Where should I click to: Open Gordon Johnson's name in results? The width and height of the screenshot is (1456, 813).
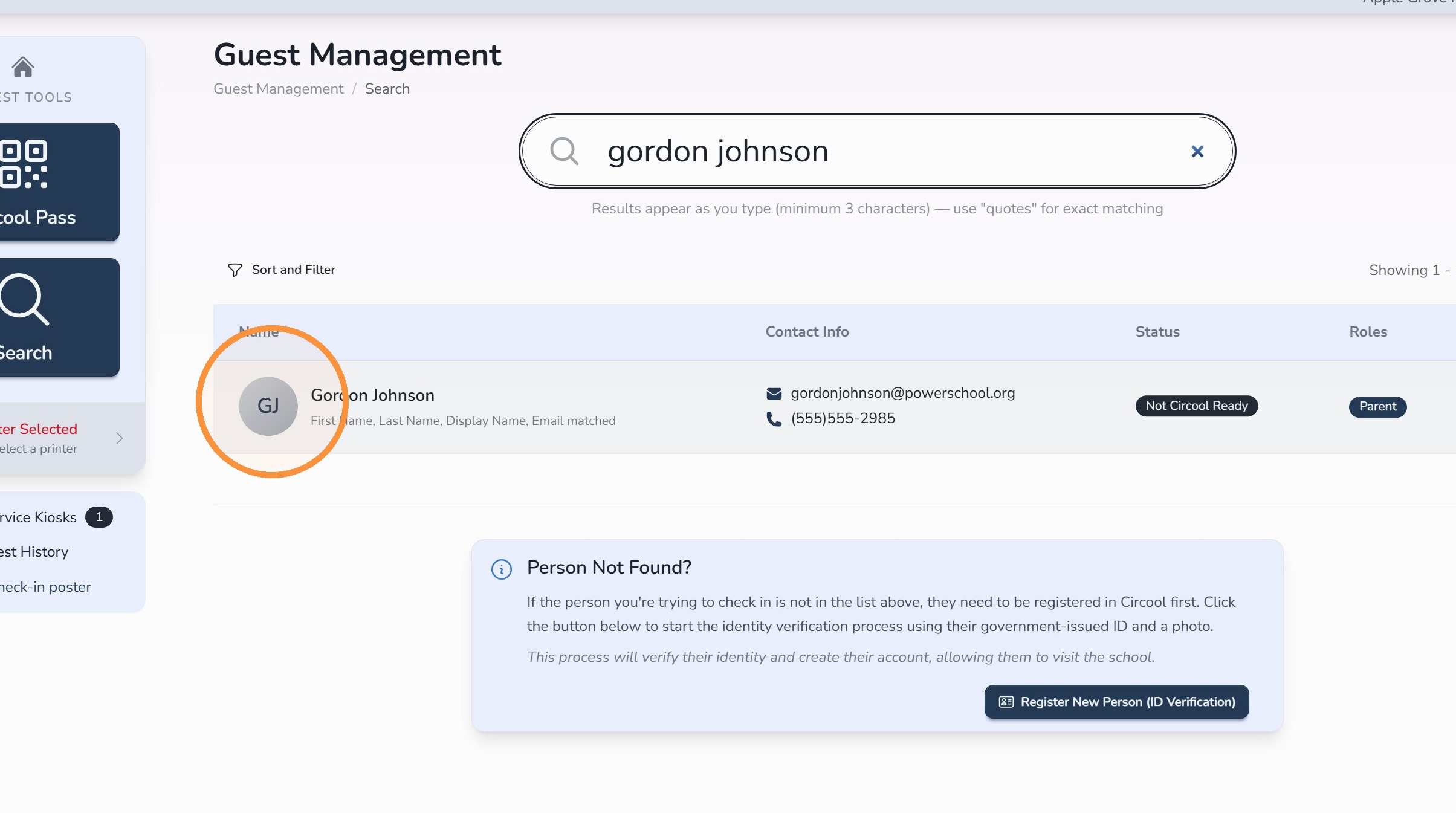[x=372, y=395]
